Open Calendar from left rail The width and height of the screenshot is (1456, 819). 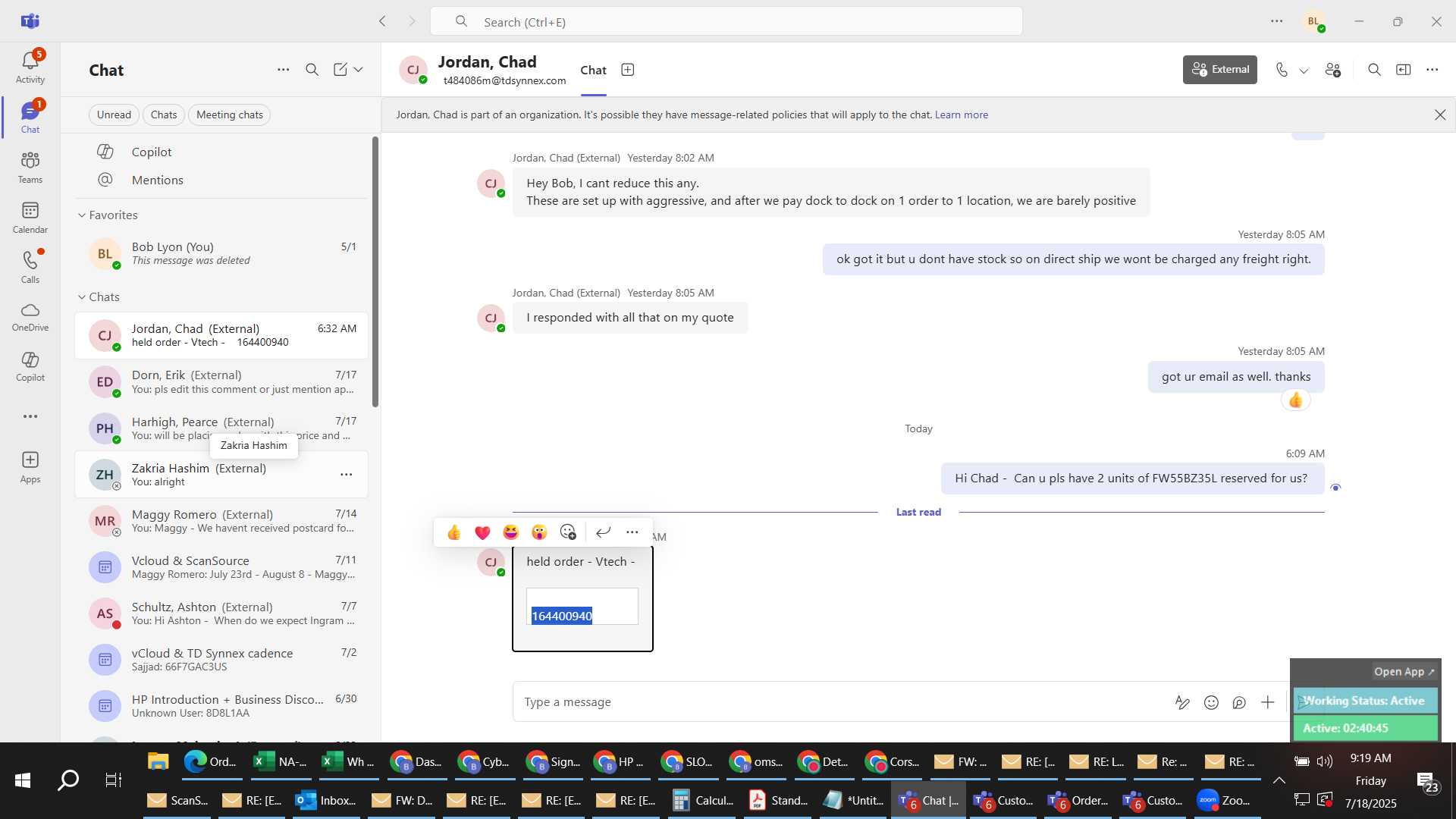pyautogui.click(x=30, y=218)
